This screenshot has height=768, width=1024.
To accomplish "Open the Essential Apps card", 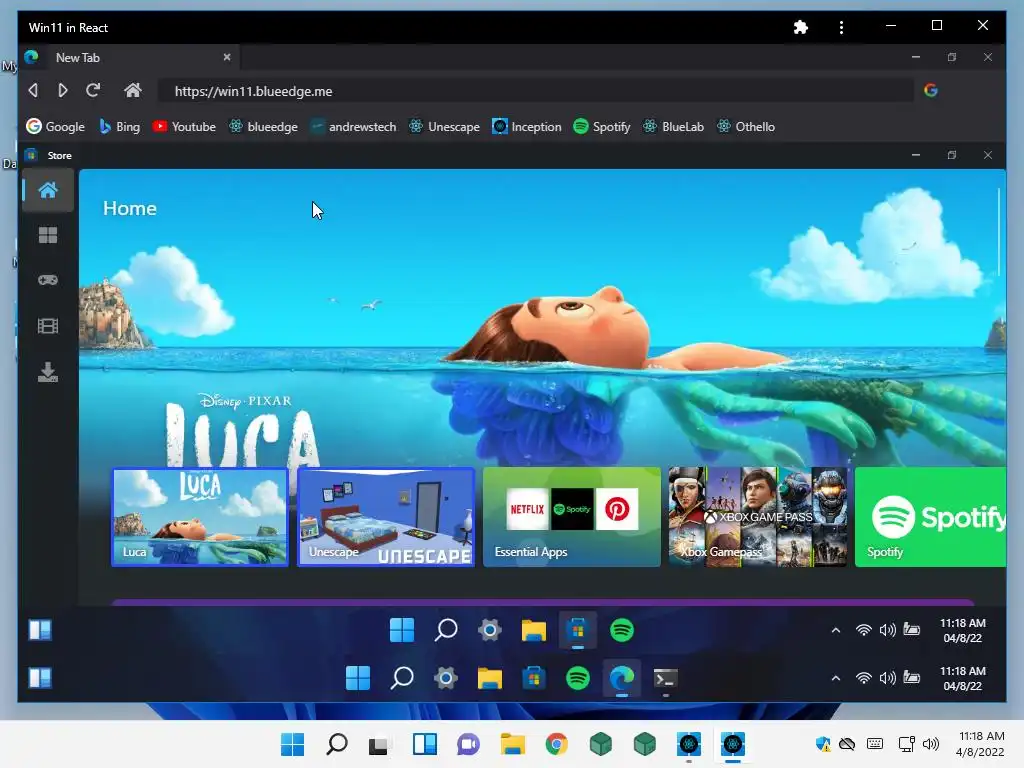I will tap(571, 517).
